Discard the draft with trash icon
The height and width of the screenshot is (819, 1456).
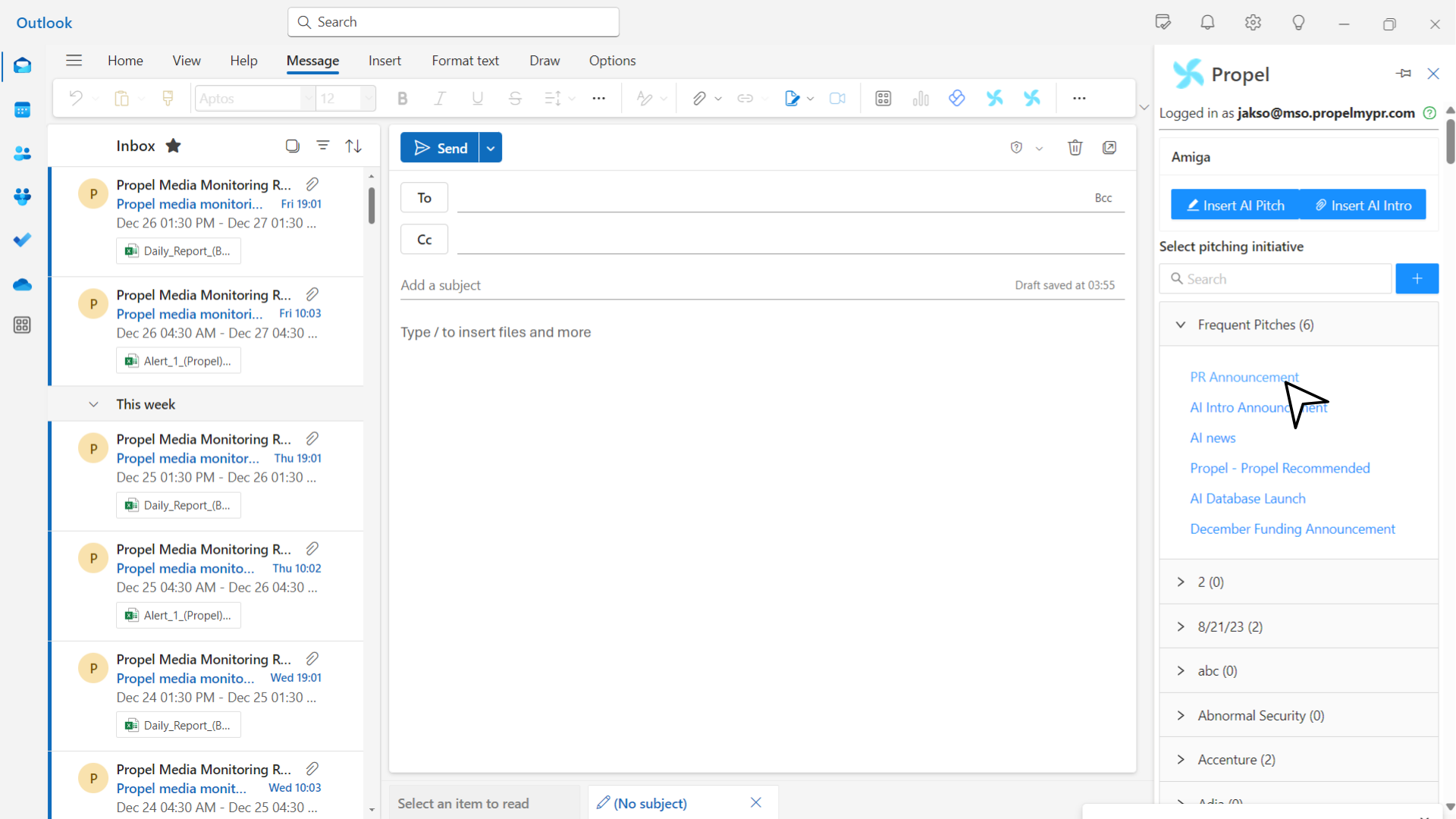1075,148
